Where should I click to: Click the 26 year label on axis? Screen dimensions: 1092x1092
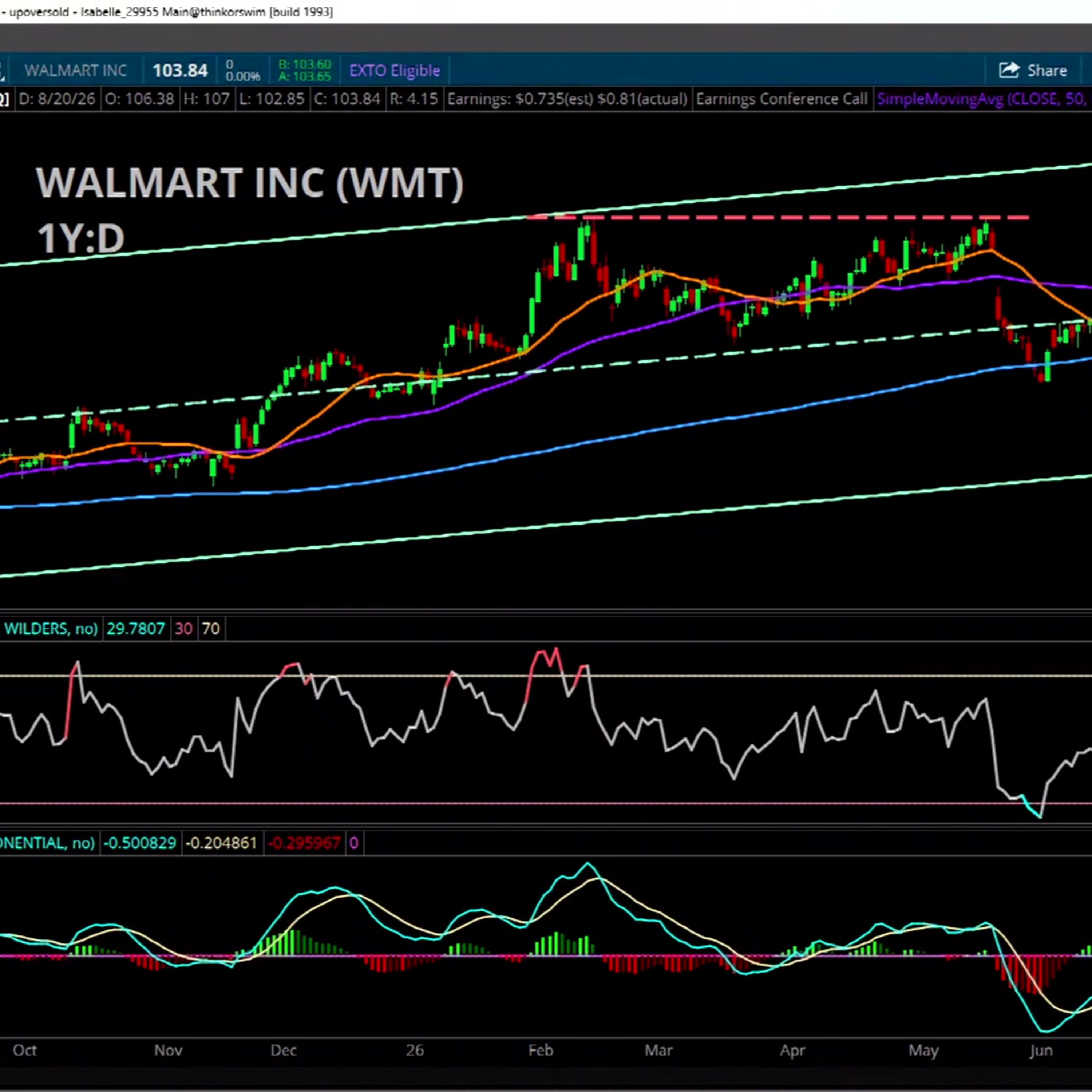click(414, 1050)
